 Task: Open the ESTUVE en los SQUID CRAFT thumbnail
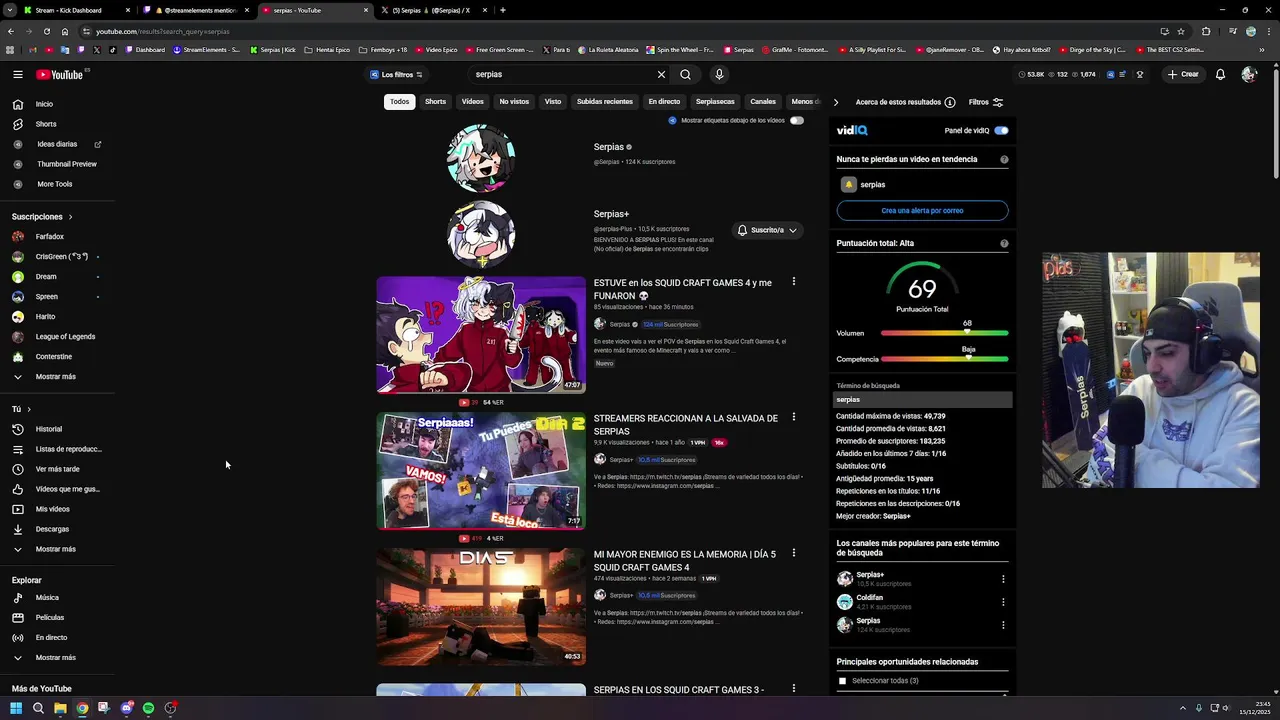pos(481,335)
